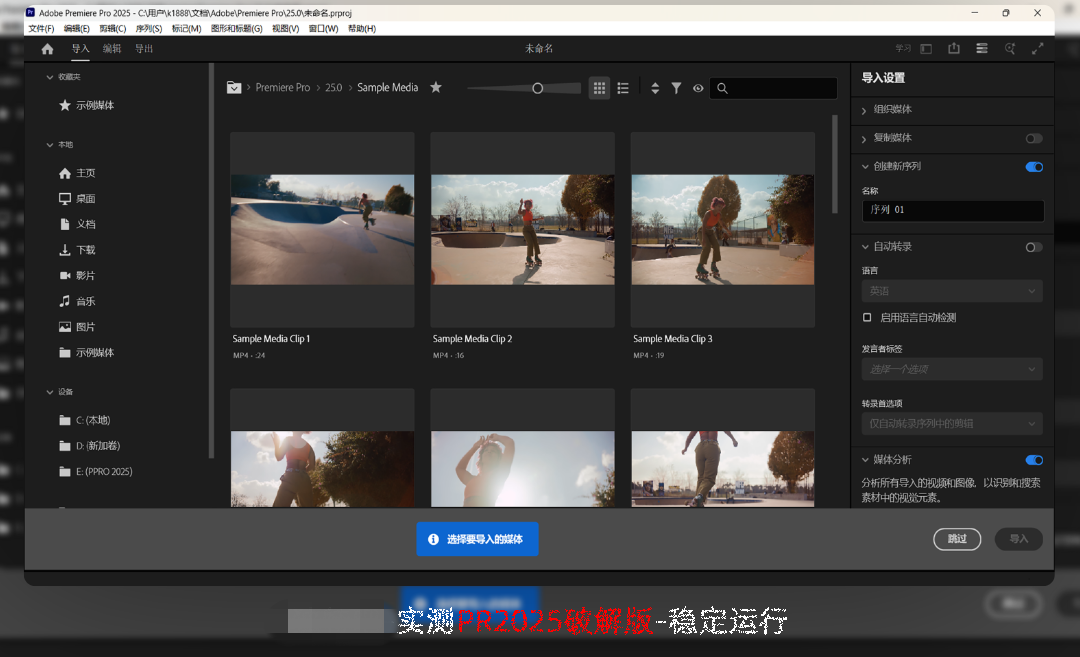Screen dimensions: 1080x657
Task: Switch to the 导出 tab
Action: (144, 49)
